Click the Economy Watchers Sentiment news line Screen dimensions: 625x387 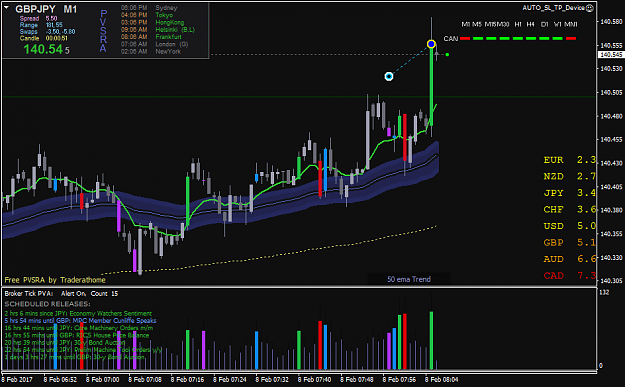click(78, 314)
